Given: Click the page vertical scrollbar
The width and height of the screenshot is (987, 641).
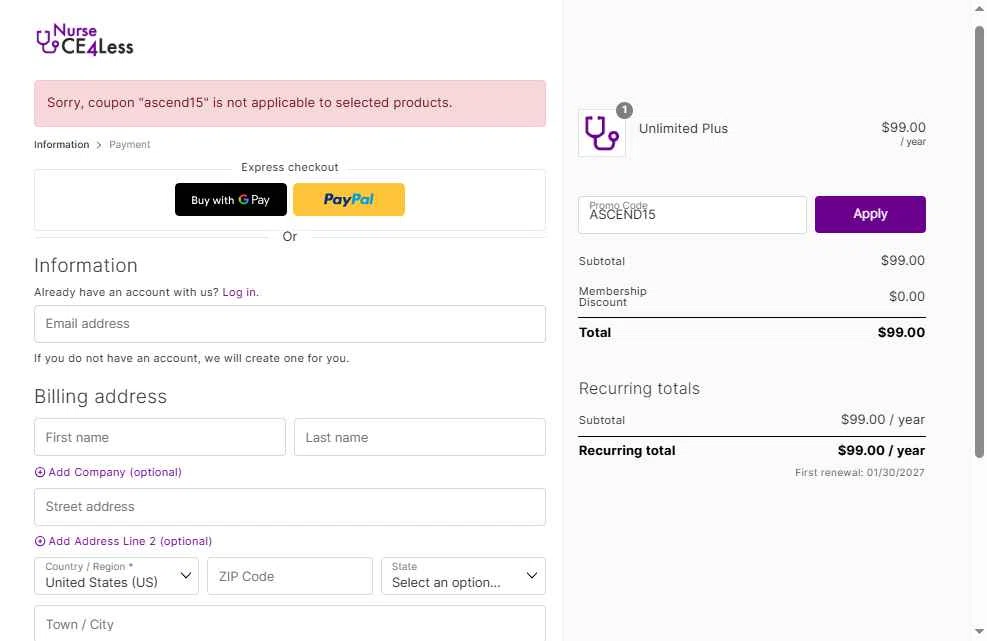Looking at the screenshot, I should point(979,242).
